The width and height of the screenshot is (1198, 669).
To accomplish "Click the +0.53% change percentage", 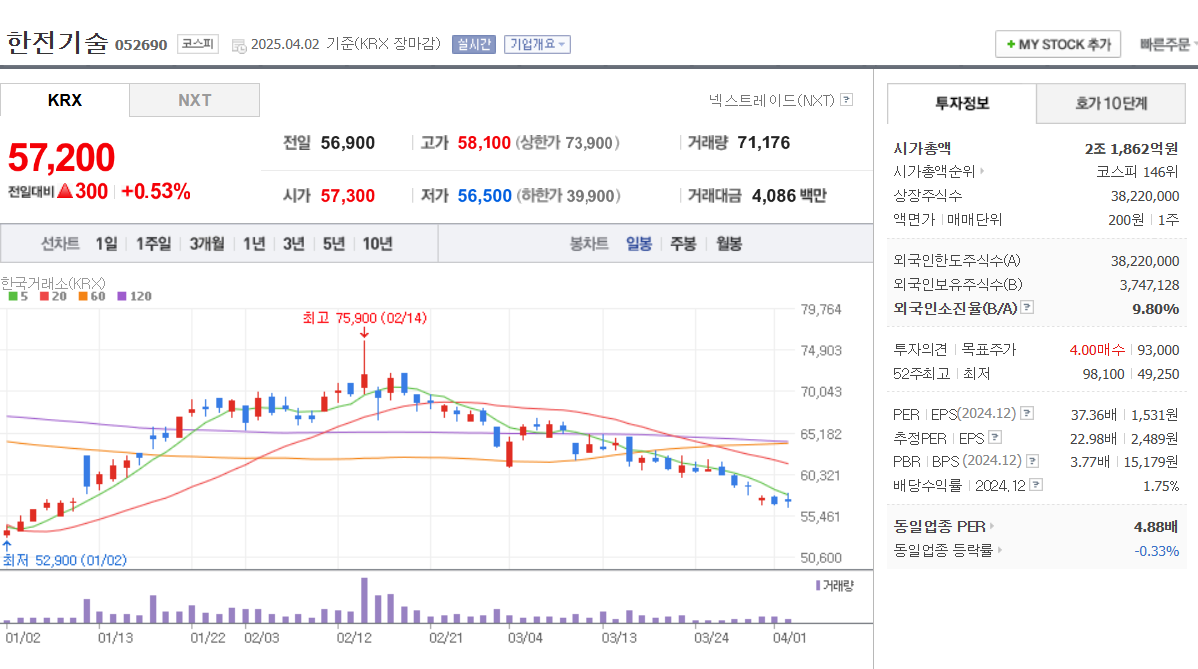I will pyautogui.click(x=156, y=191).
